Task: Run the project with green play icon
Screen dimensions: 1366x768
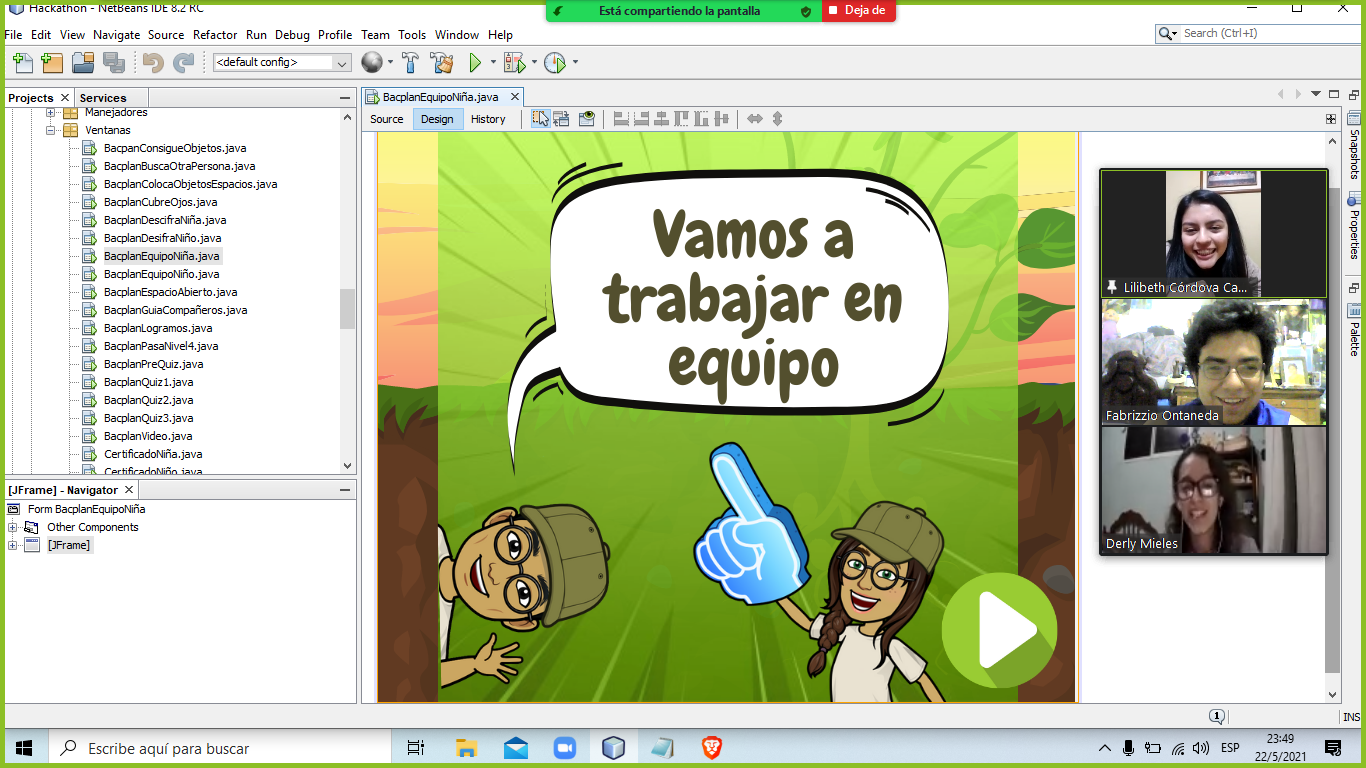Action: (x=476, y=63)
